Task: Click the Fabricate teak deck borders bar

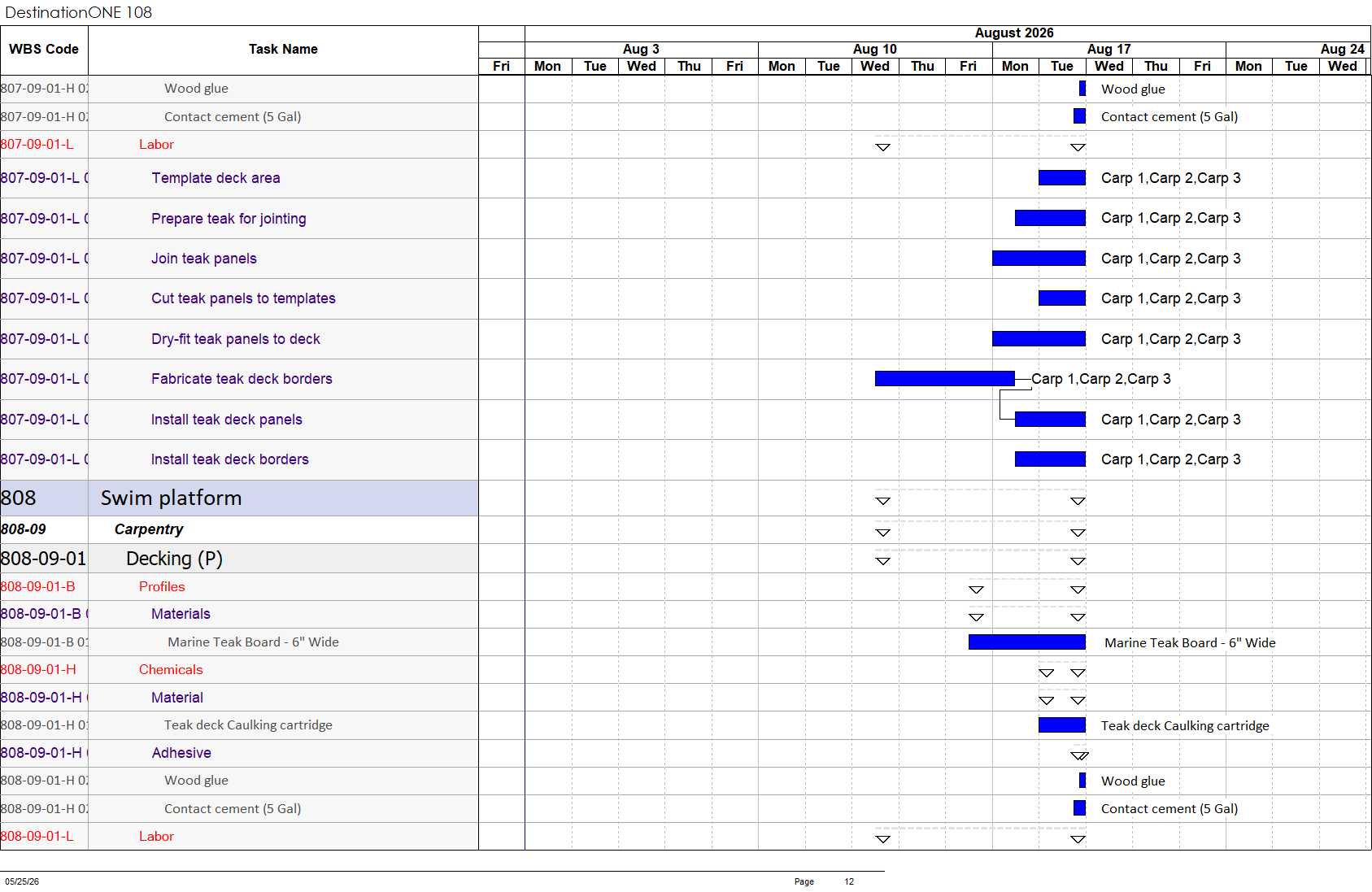Action: (x=945, y=379)
